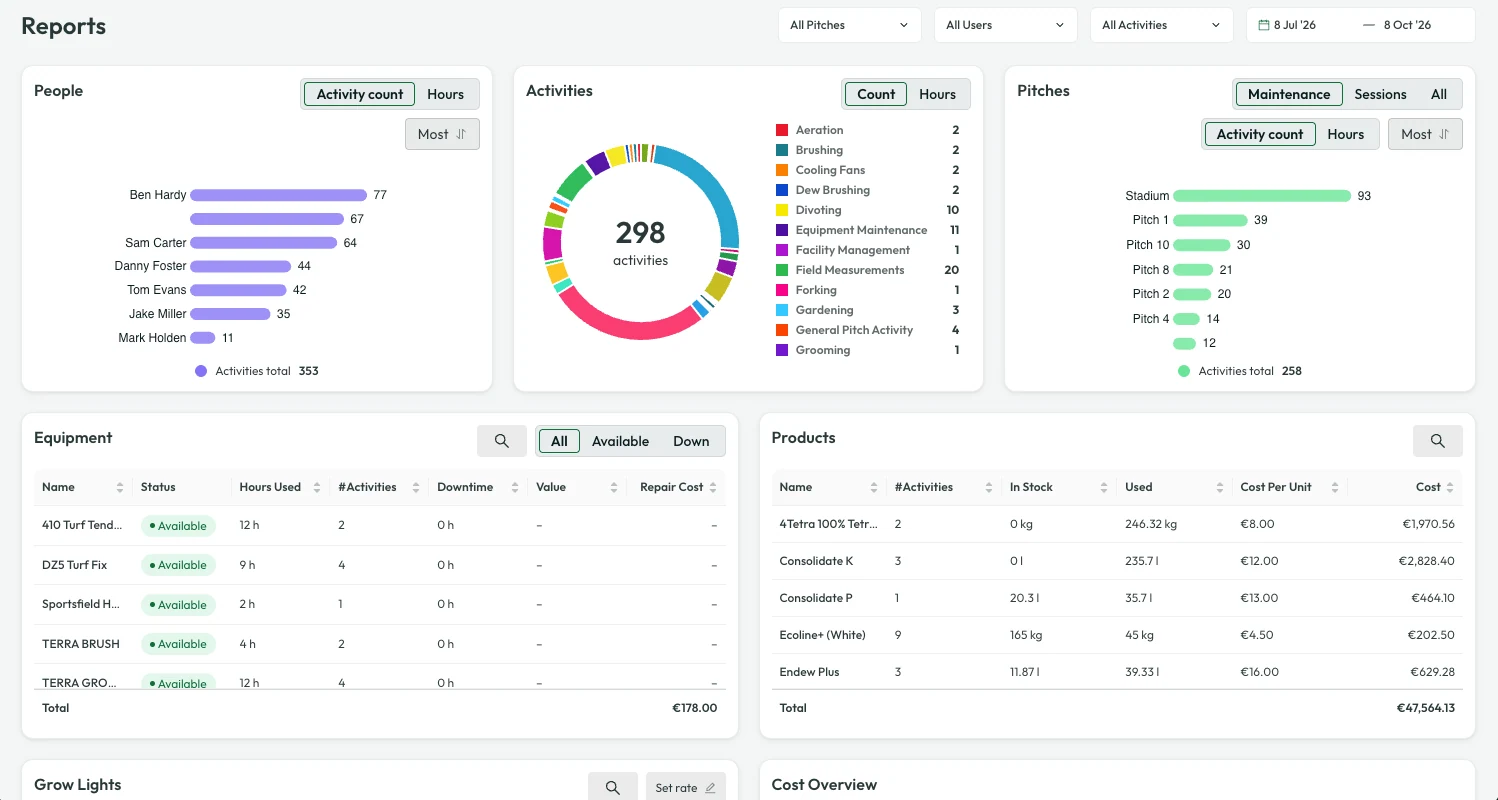Select Activity count in the Pitches panel
Screen dimensions: 1498x800
click(1260, 134)
